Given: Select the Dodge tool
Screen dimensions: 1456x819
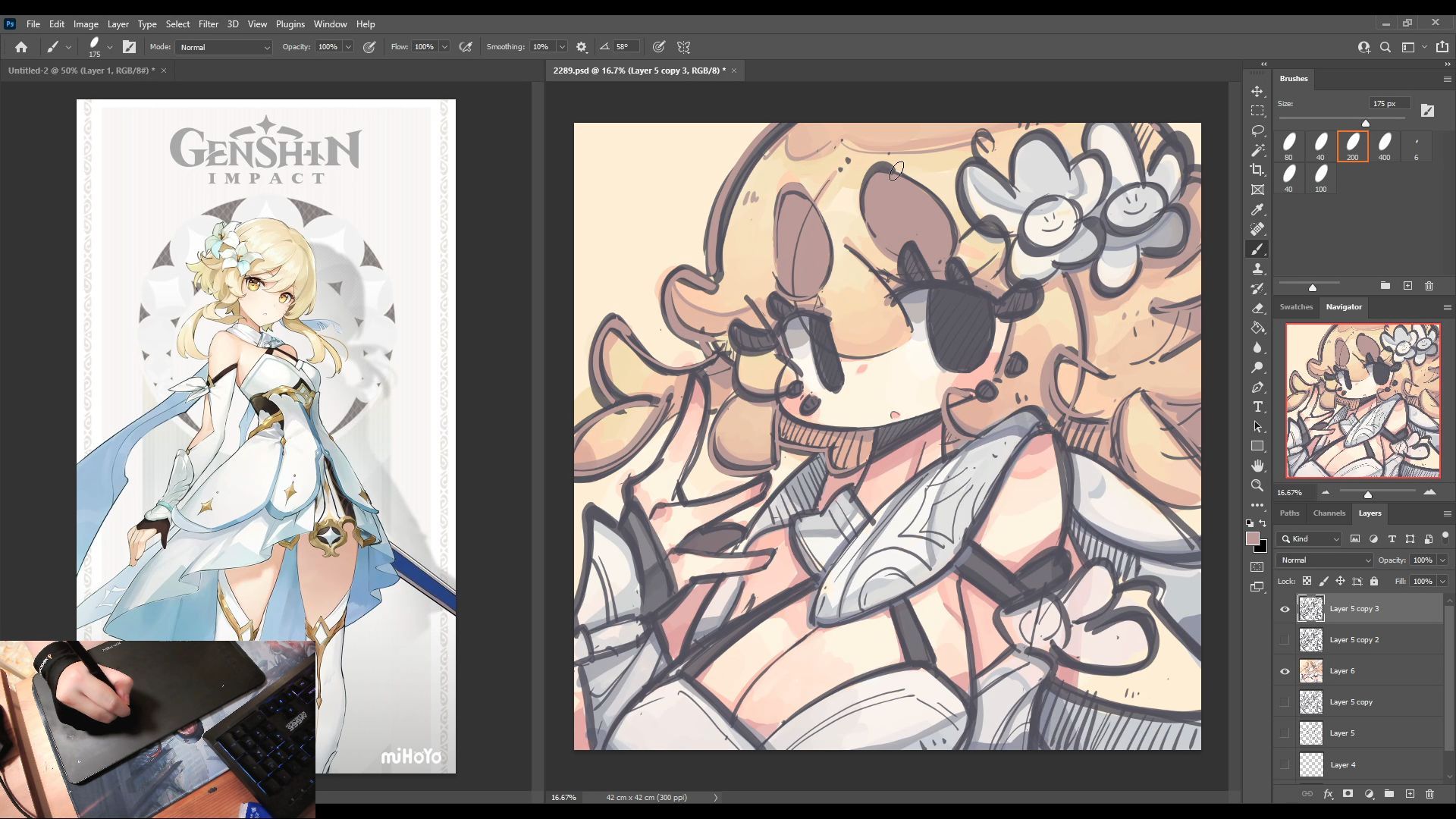Looking at the screenshot, I should (1257, 367).
